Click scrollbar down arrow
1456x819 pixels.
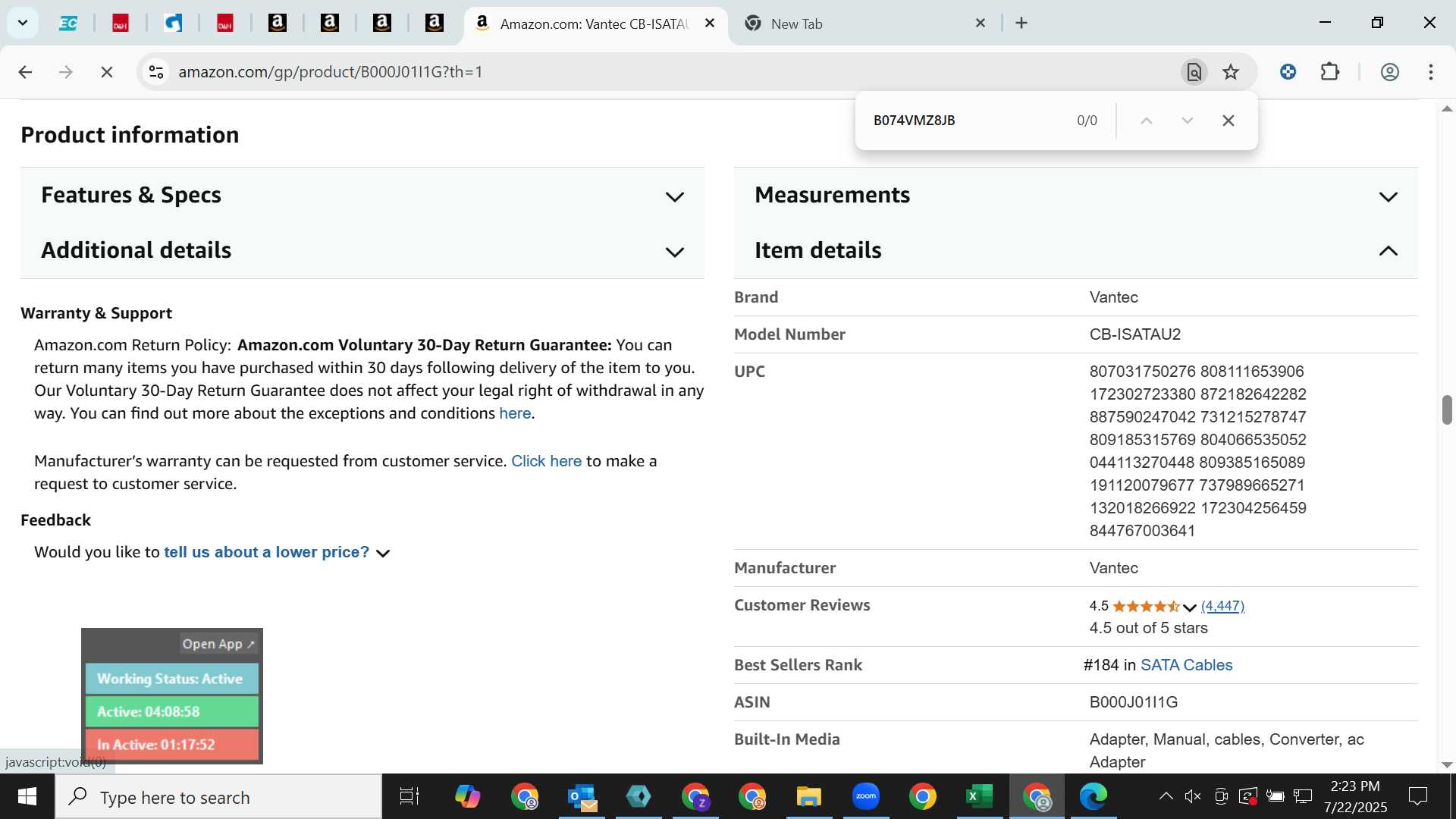click(x=1447, y=765)
